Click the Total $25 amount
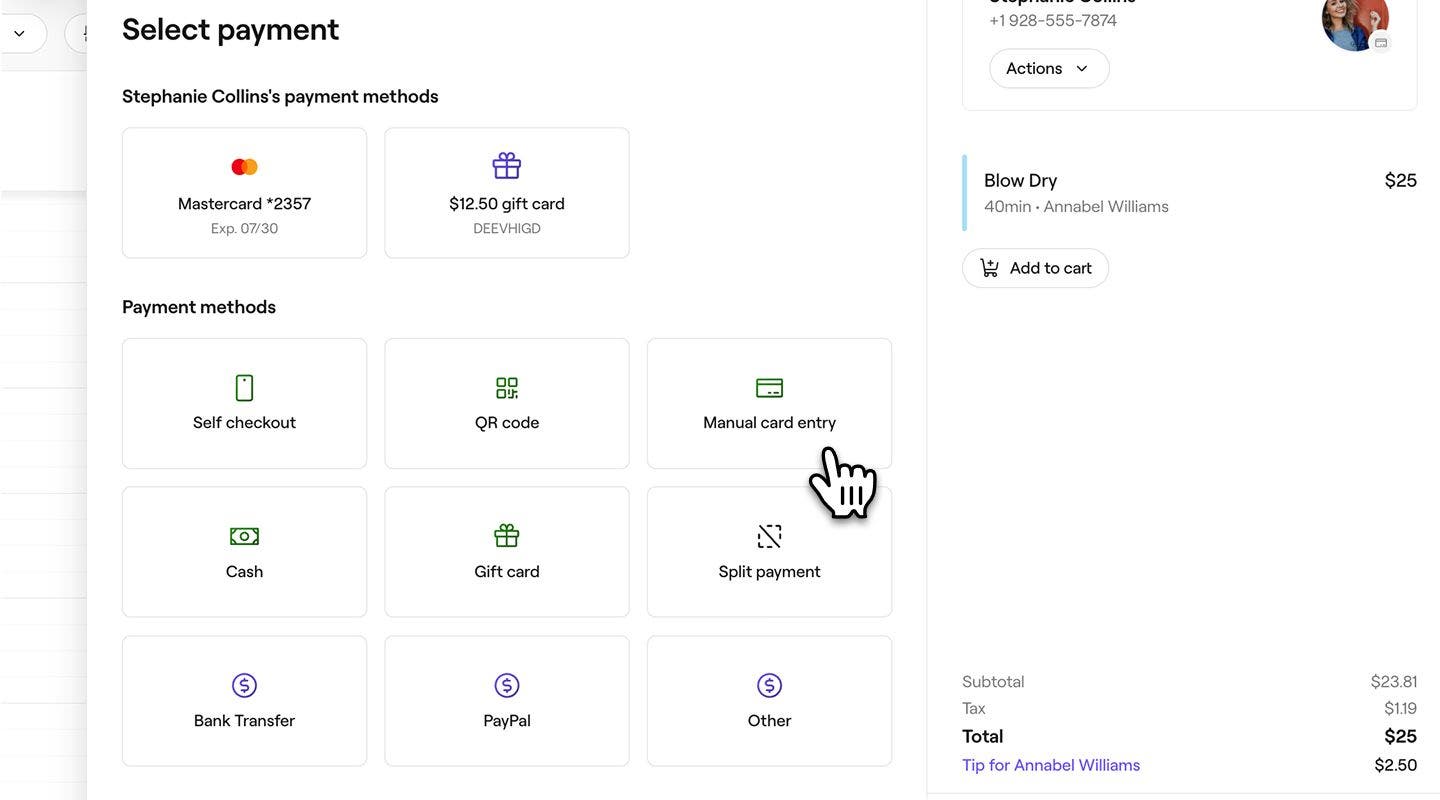 (x=1400, y=737)
